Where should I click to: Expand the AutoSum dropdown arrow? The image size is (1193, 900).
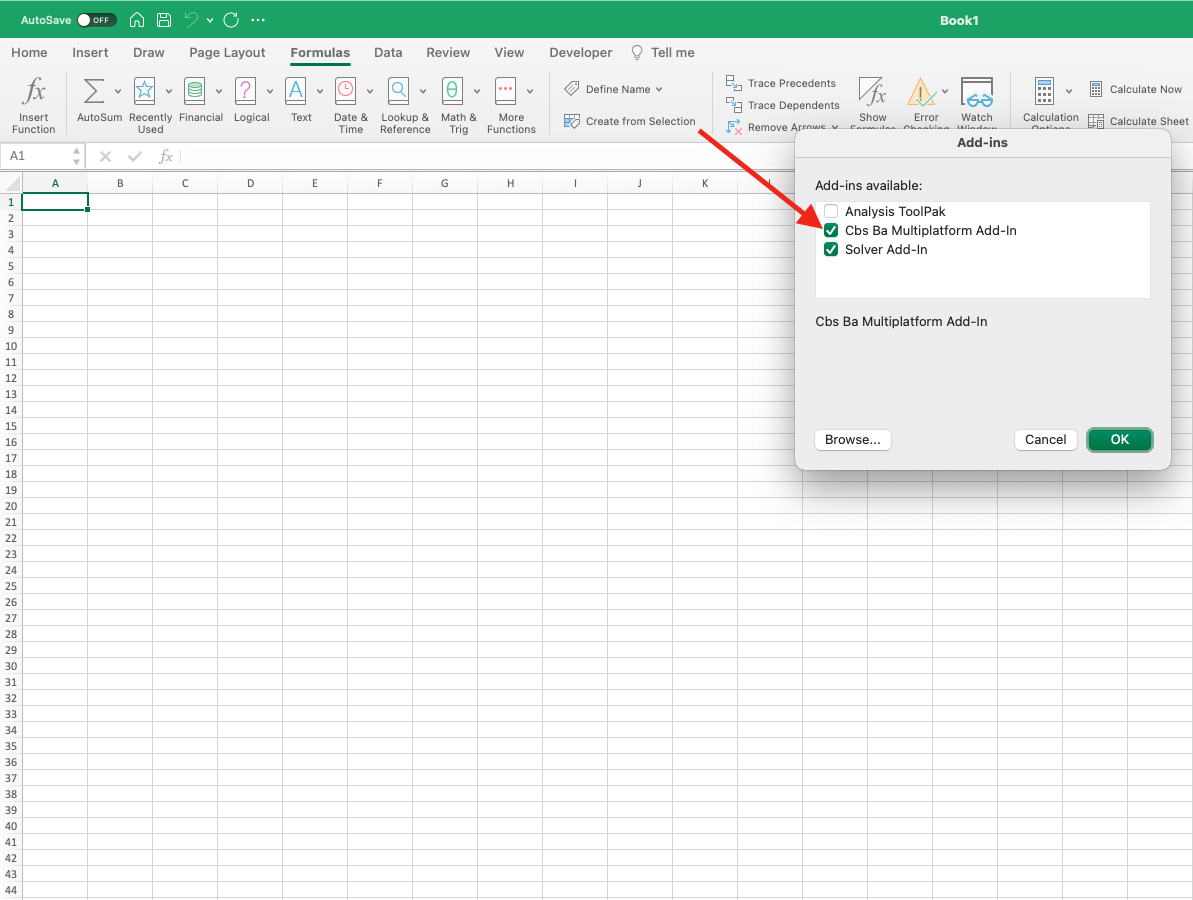coord(118,91)
